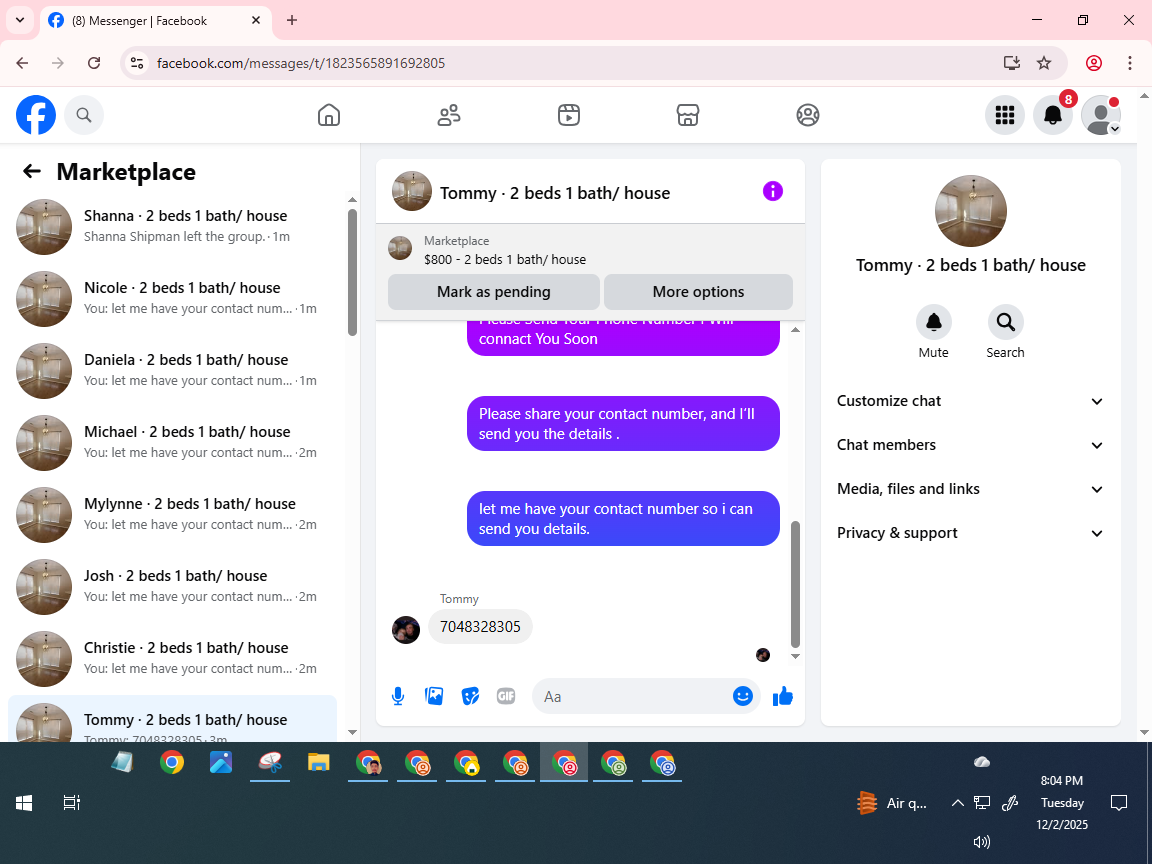Click the conversation list scrollbar thumb

(352, 272)
